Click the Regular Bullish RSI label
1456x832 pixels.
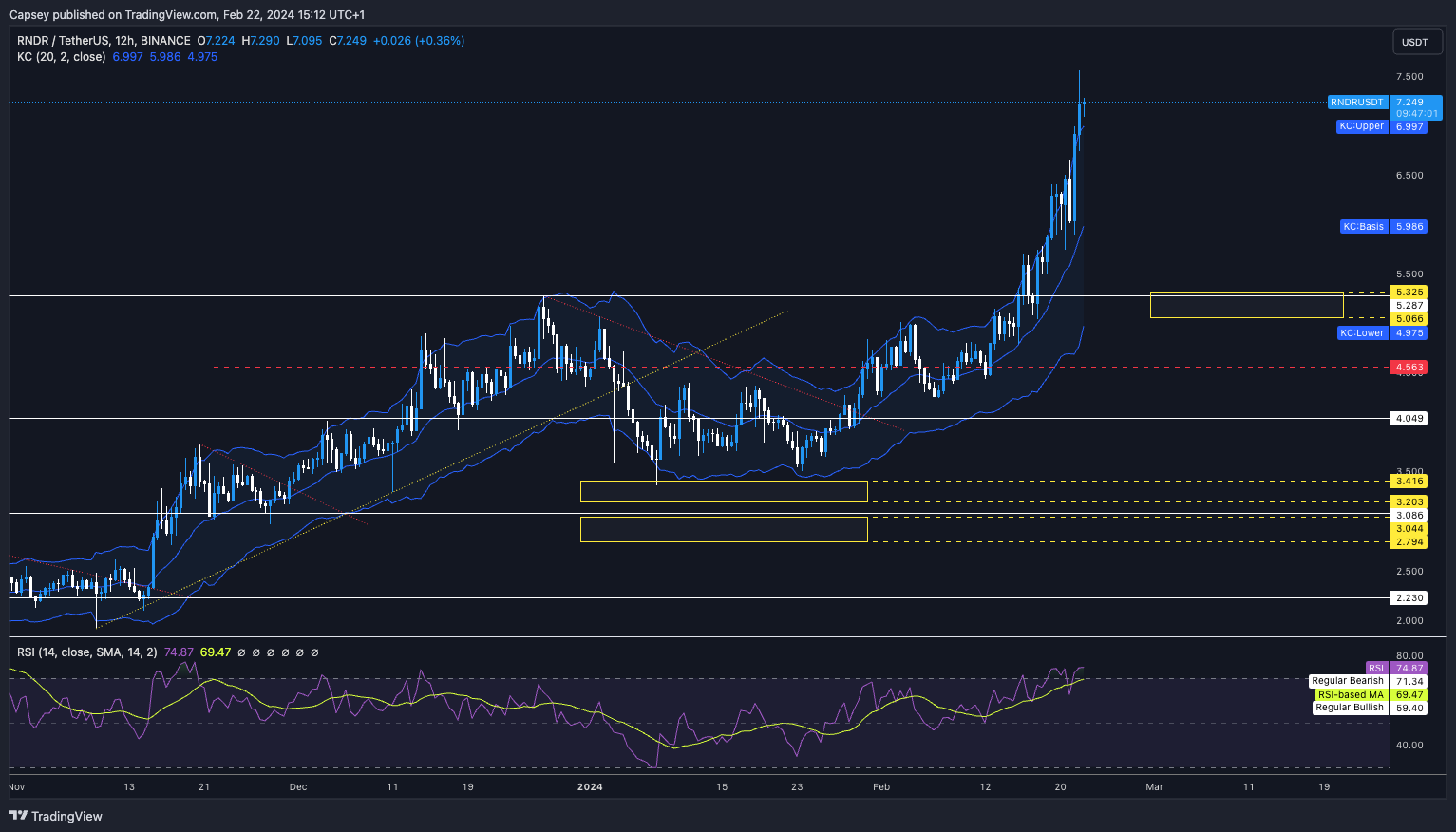[x=1349, y=708]
